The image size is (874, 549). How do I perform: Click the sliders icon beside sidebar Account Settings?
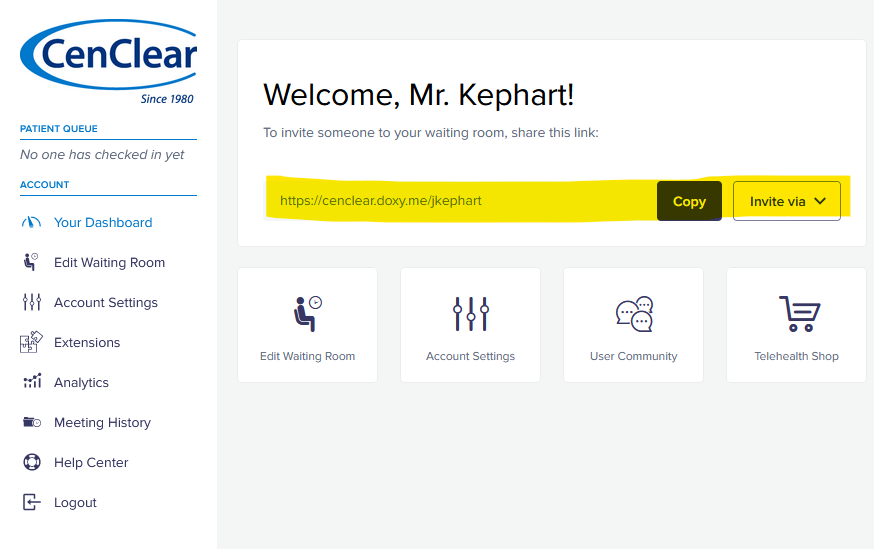coord(32,302)
